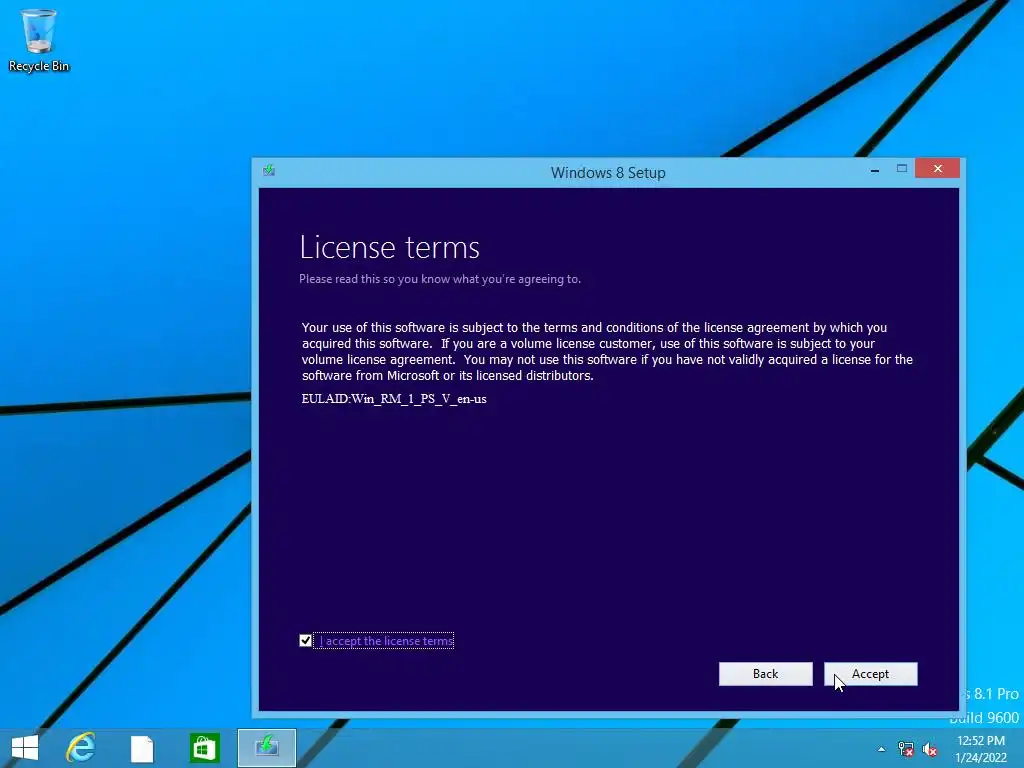Open the Recycle Bin desktop icon
The width and height of the screenshot is (1024, 768).
tap(39, 40)
